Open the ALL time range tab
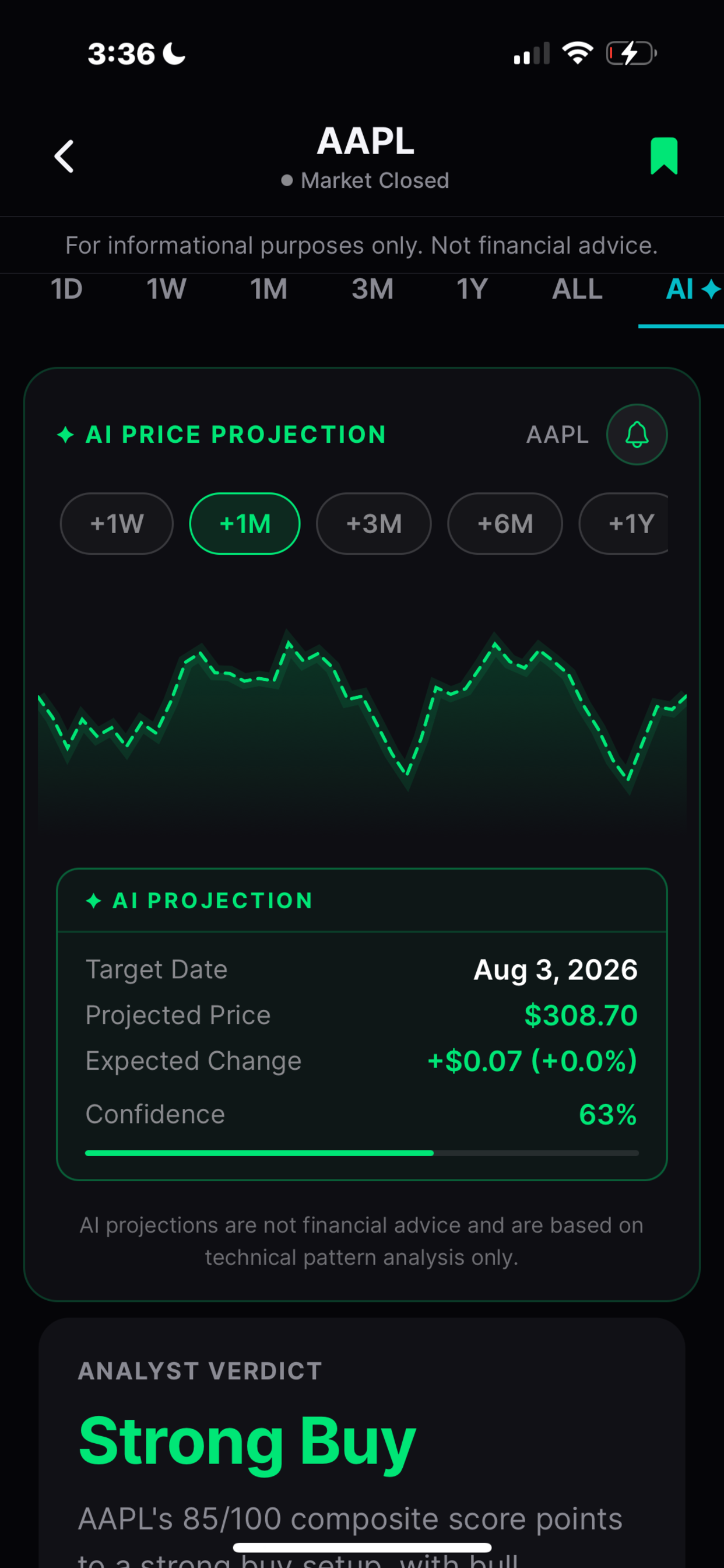This screenshot has width=724, height=1568. coord(577,289)
